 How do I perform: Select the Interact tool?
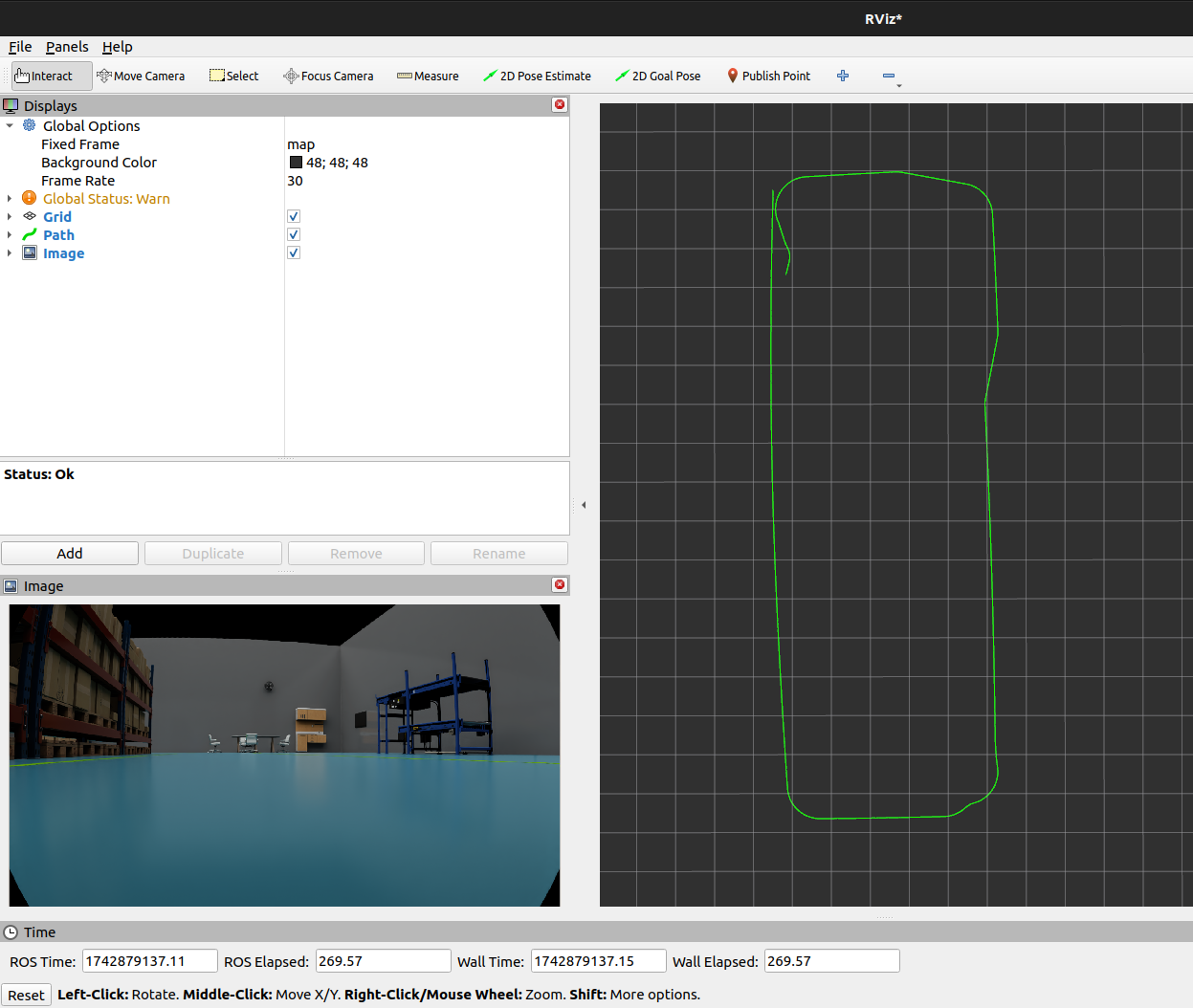[x=52, y=77]
